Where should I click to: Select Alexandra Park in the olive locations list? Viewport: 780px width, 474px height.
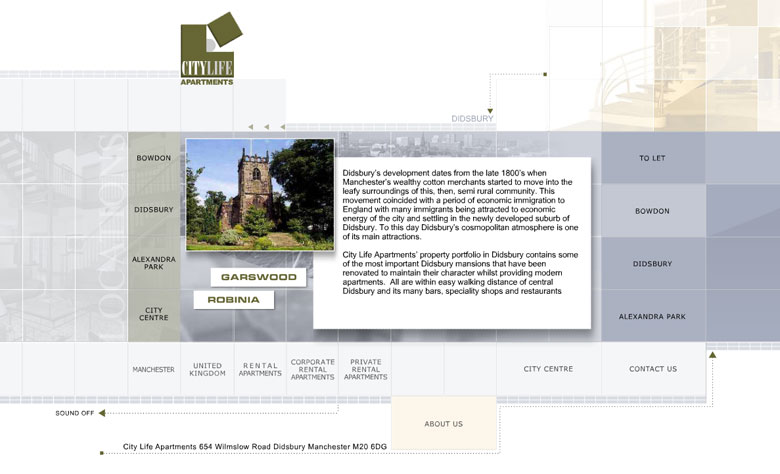tap(154, 263)
